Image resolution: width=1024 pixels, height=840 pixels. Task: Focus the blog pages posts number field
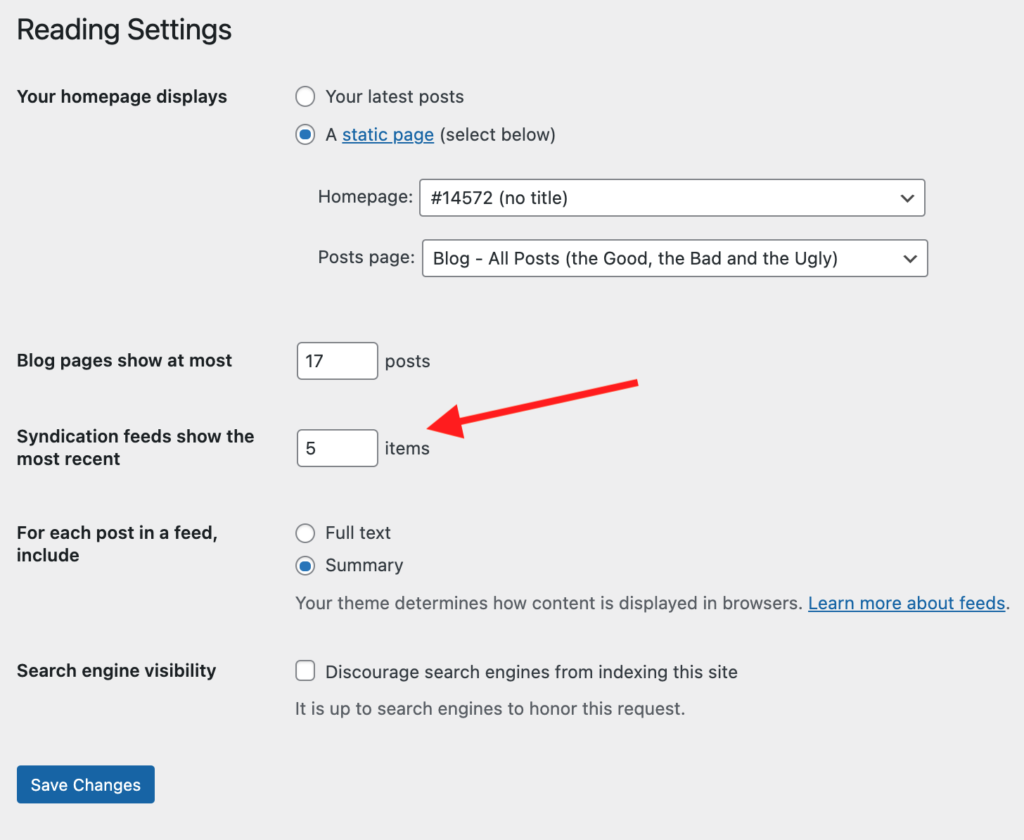pyautogui.click(x=337, y=361)
